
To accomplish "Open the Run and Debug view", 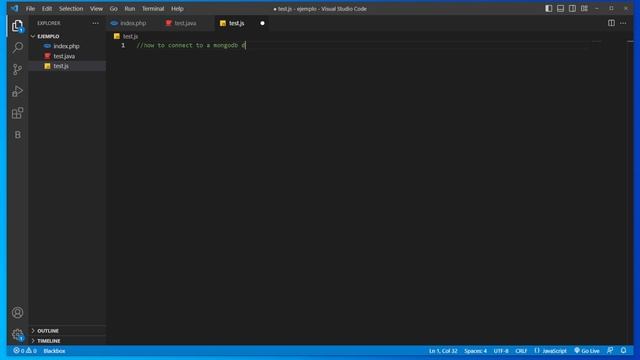I will click(x=17, y=91).
